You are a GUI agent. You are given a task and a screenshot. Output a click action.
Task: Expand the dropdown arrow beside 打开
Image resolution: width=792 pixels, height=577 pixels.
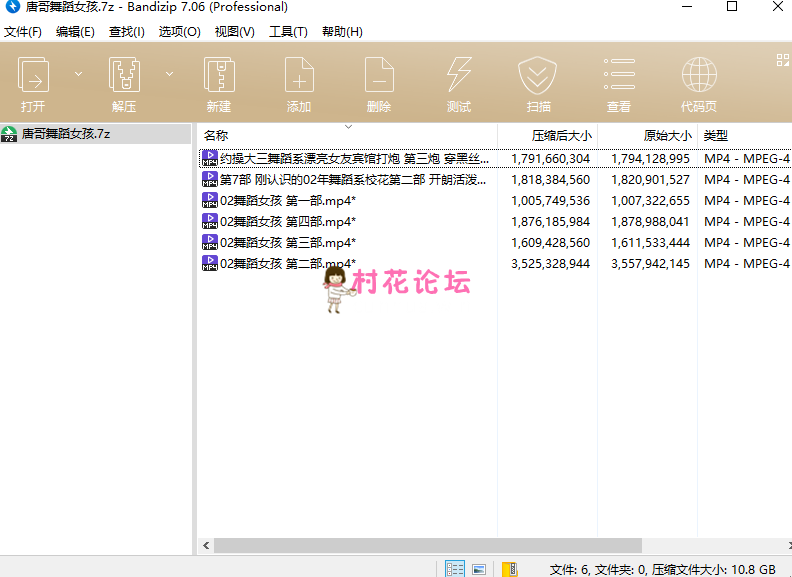(78, 74)
